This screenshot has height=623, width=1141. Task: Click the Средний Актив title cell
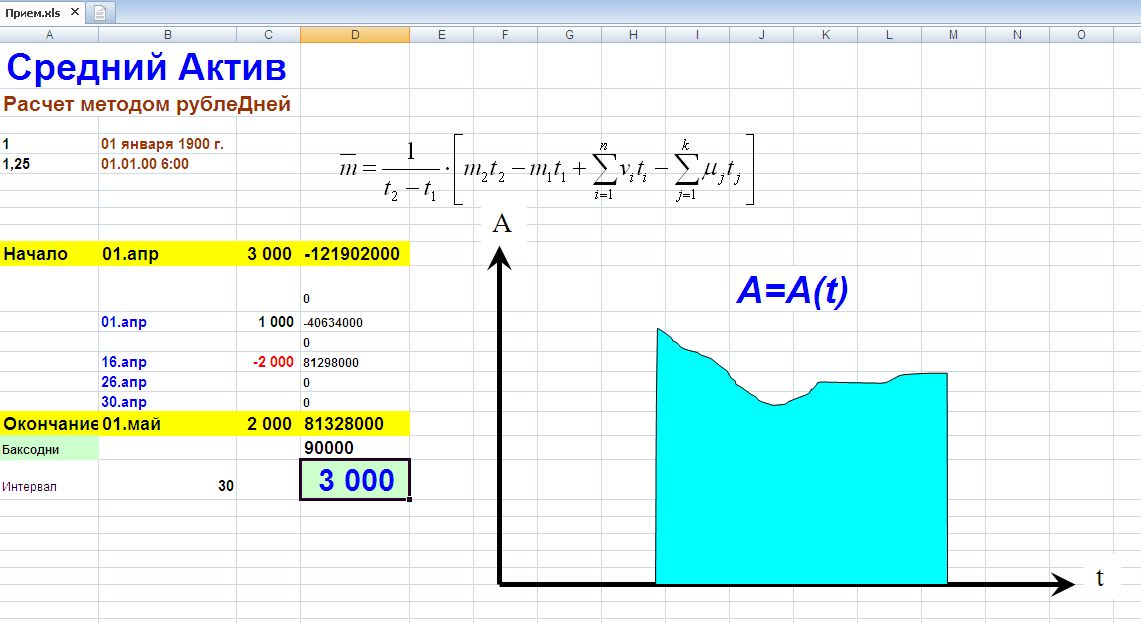[x=147, y=68]
